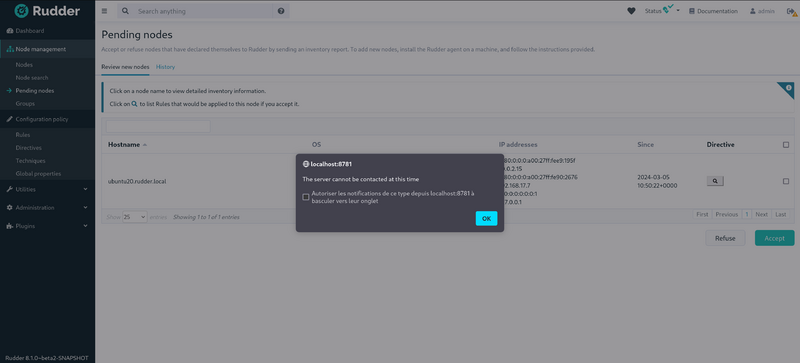Click the Rudder 8.1.0~beta2-SNAPSHOT version text
Viewport: 800px width, 363px height.
[47, 357]
